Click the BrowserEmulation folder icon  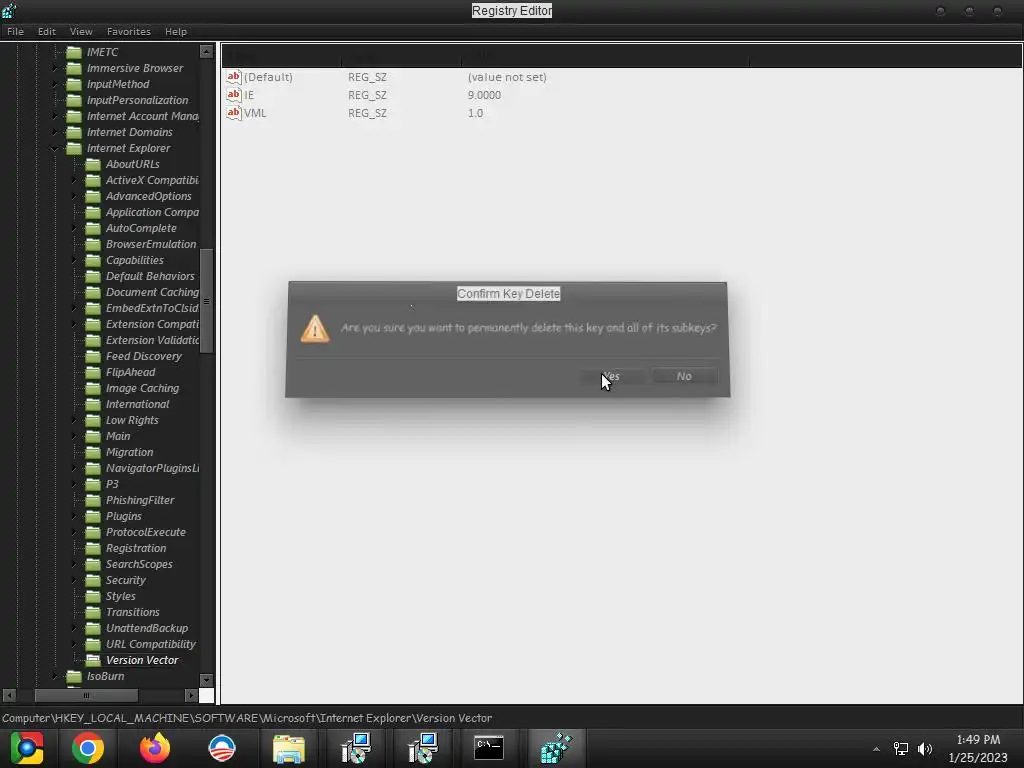coord(93,244)
